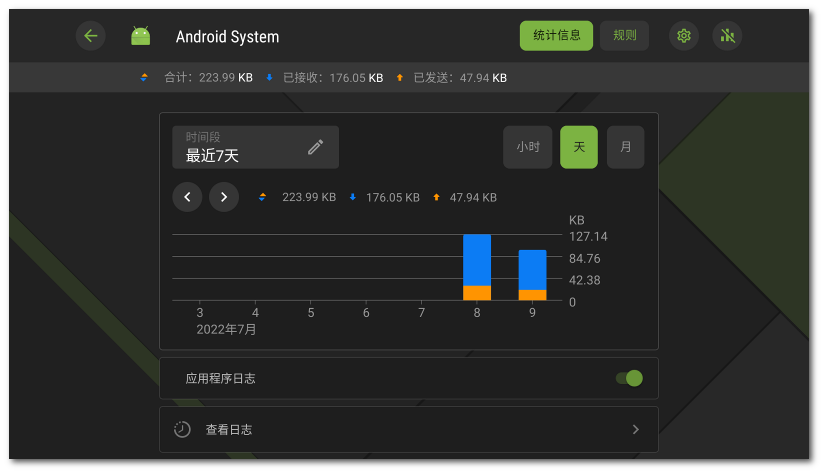
Task: Click the Android System app icon
Action: coord(140,36)
